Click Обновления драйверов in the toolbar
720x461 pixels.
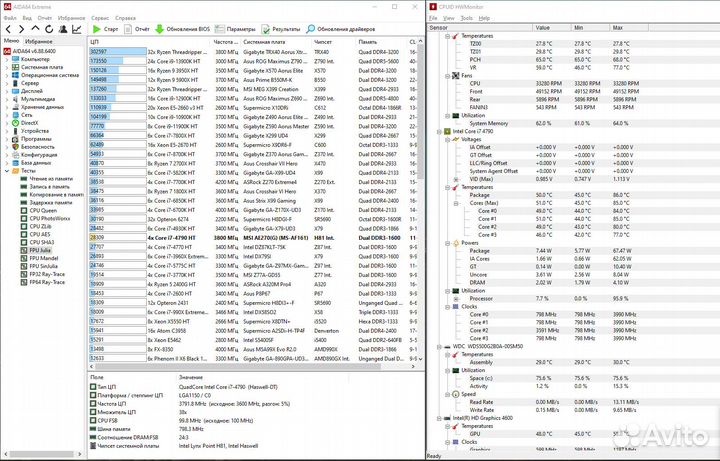(341, 29)
